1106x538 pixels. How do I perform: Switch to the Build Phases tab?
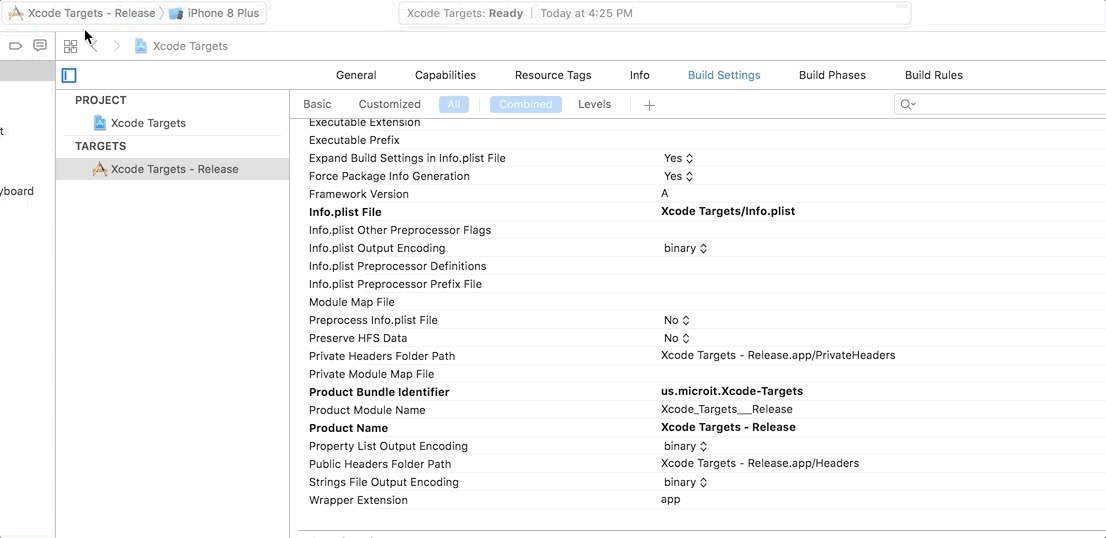832,75
